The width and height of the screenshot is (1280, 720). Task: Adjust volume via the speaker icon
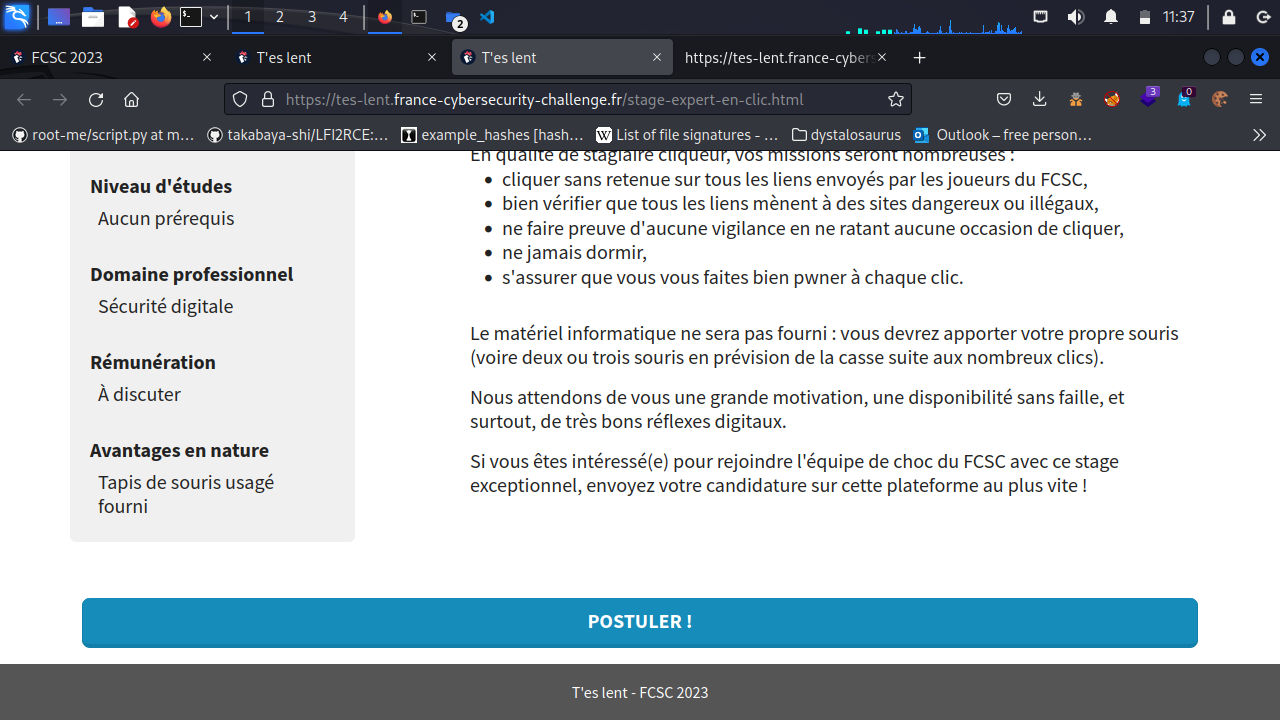tap(1076, 17)
